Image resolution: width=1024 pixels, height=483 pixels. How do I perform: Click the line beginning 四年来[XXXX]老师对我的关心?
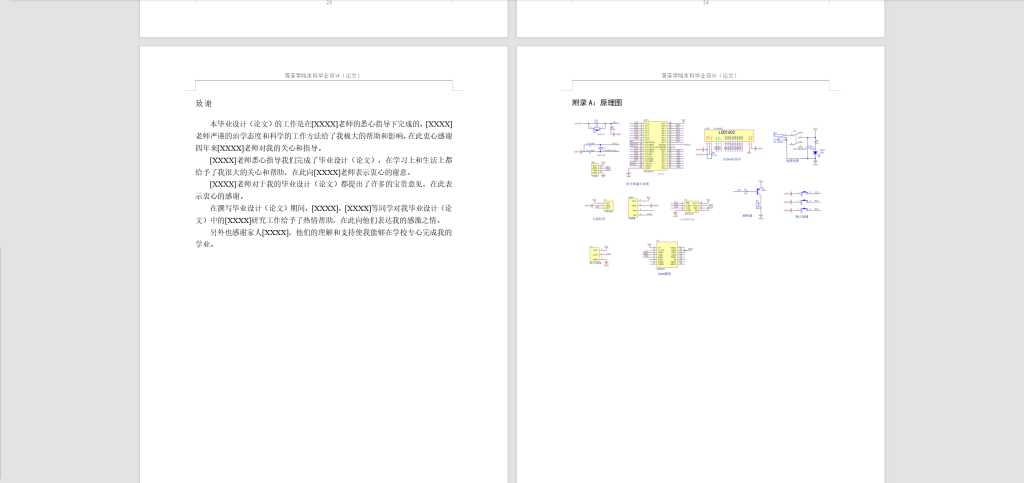(x=259, y=148)
